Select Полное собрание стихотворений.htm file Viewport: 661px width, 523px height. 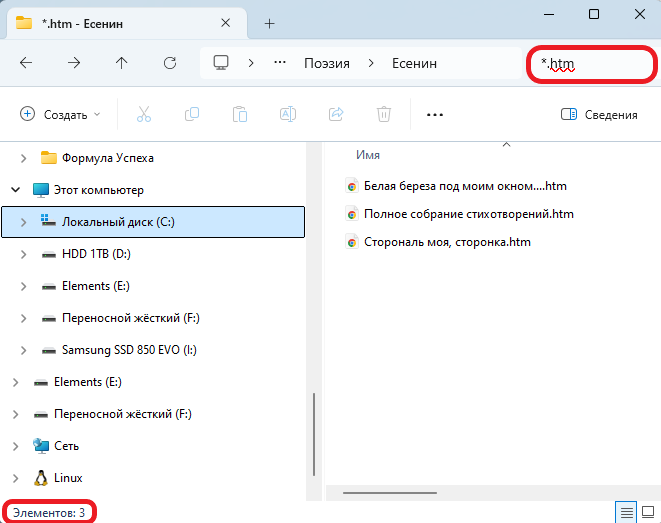tap(468, 214)
